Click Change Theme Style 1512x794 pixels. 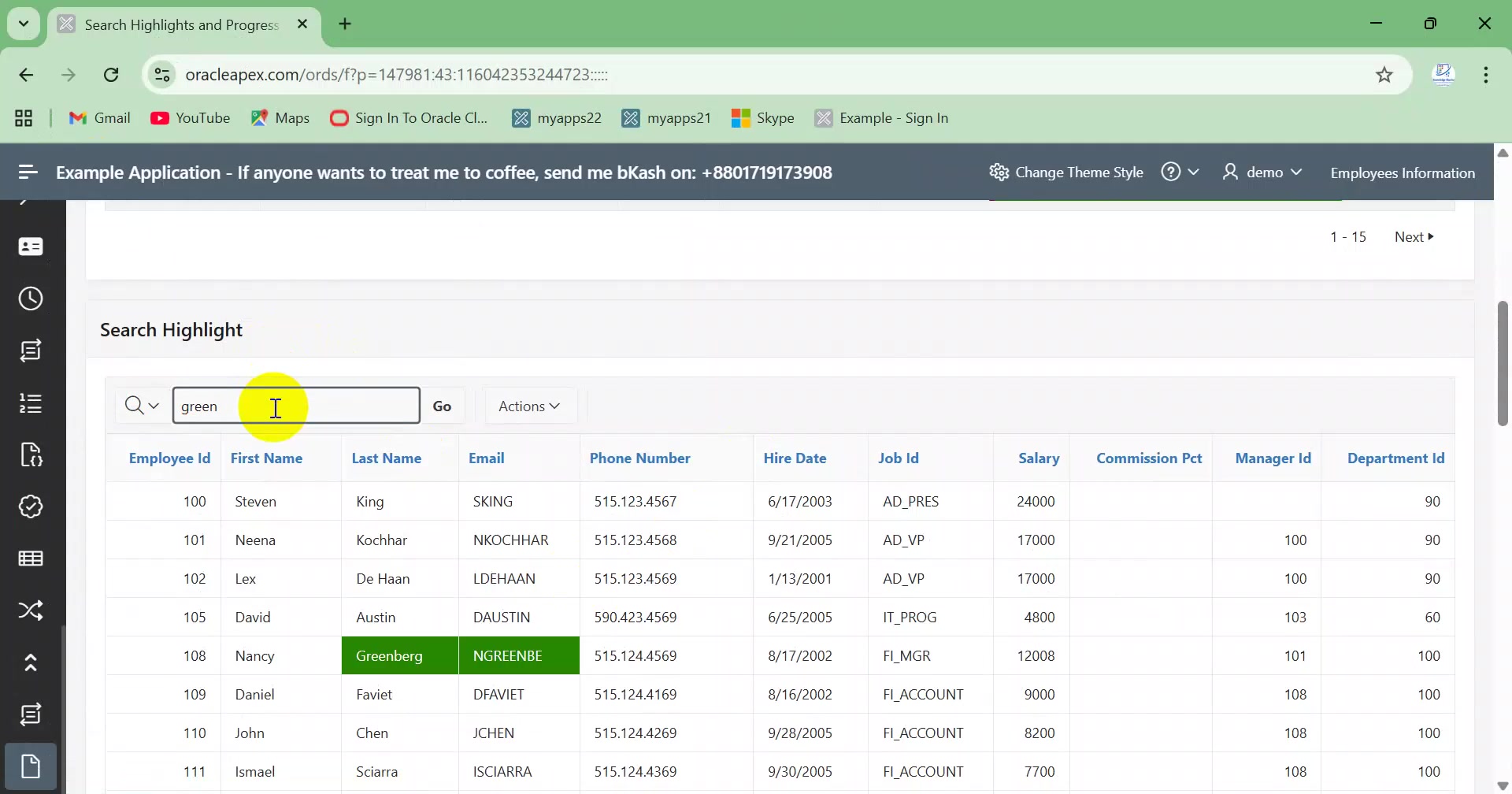pos(1066,172)
